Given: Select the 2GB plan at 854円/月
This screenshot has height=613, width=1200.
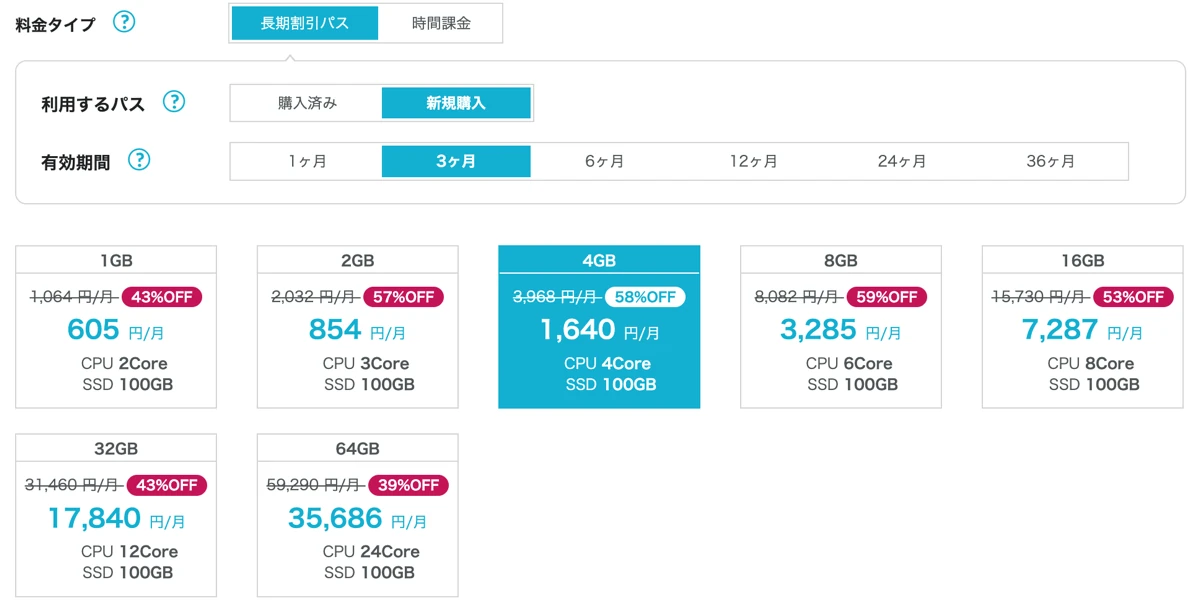Looking at the screenshot, I should click(x=358, y=327).
